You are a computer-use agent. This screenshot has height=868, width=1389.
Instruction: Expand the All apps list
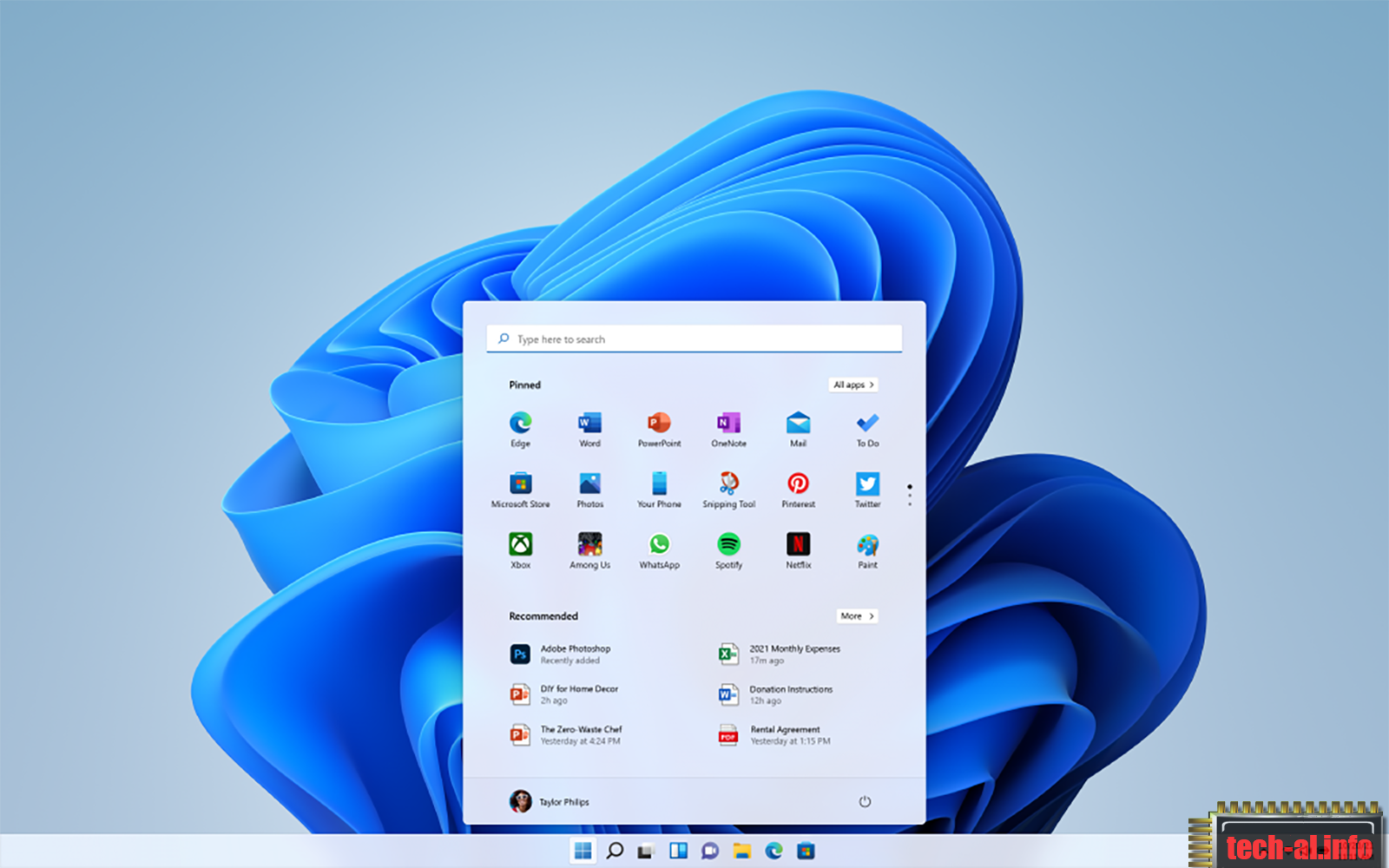[853, 385]
